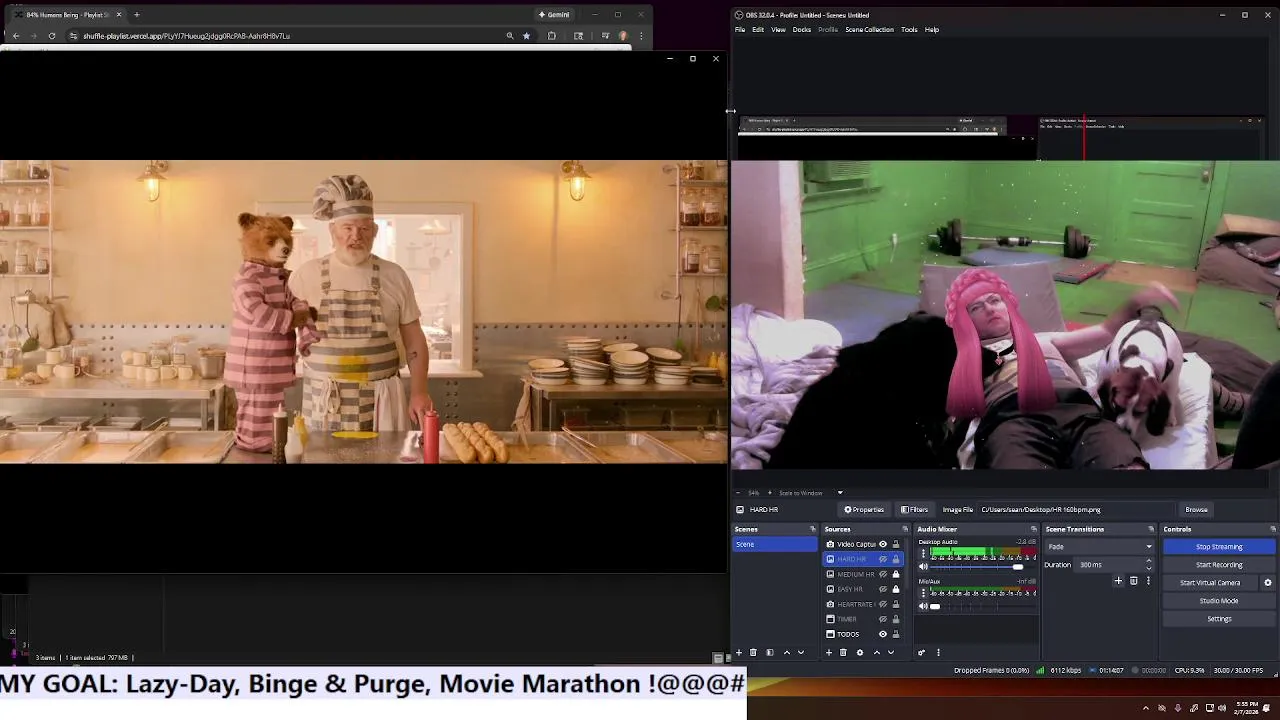Toggle visibility of Video Capture source
This screenshot has width=1280, height=720.
coord(883,544)
